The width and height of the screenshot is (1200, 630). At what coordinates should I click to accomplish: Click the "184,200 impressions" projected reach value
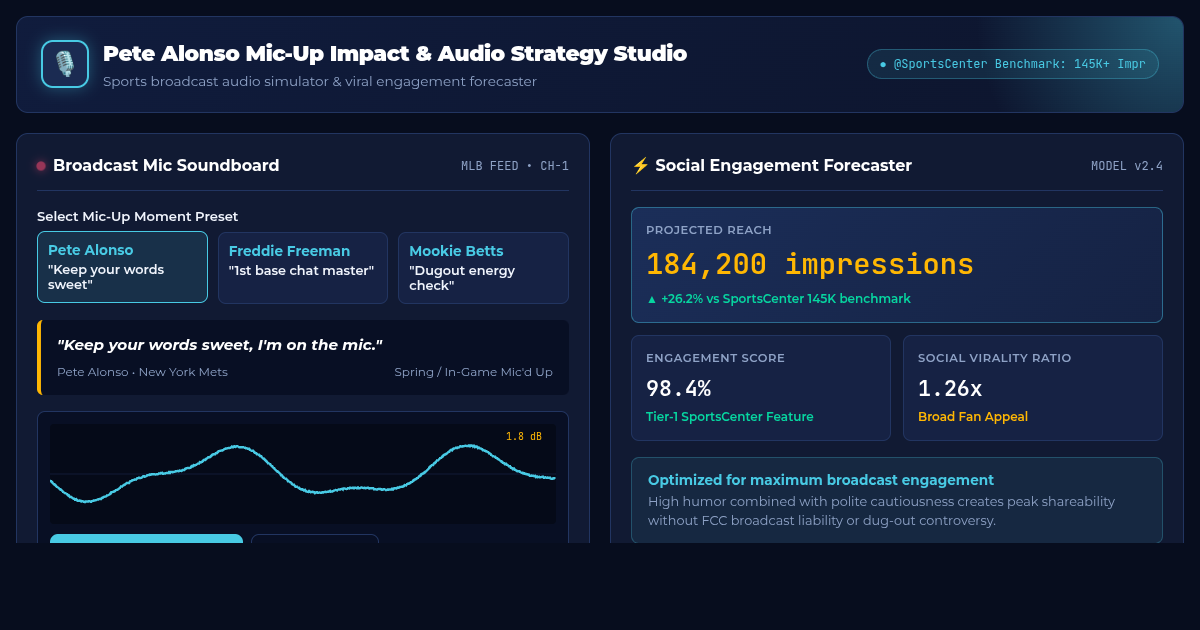coord(810,265)
